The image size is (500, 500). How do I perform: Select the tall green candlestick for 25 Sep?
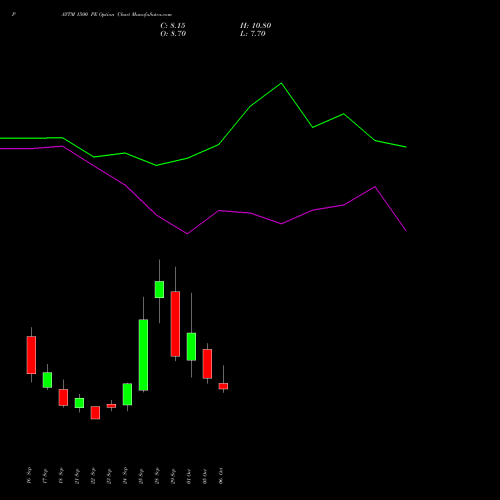143,355
